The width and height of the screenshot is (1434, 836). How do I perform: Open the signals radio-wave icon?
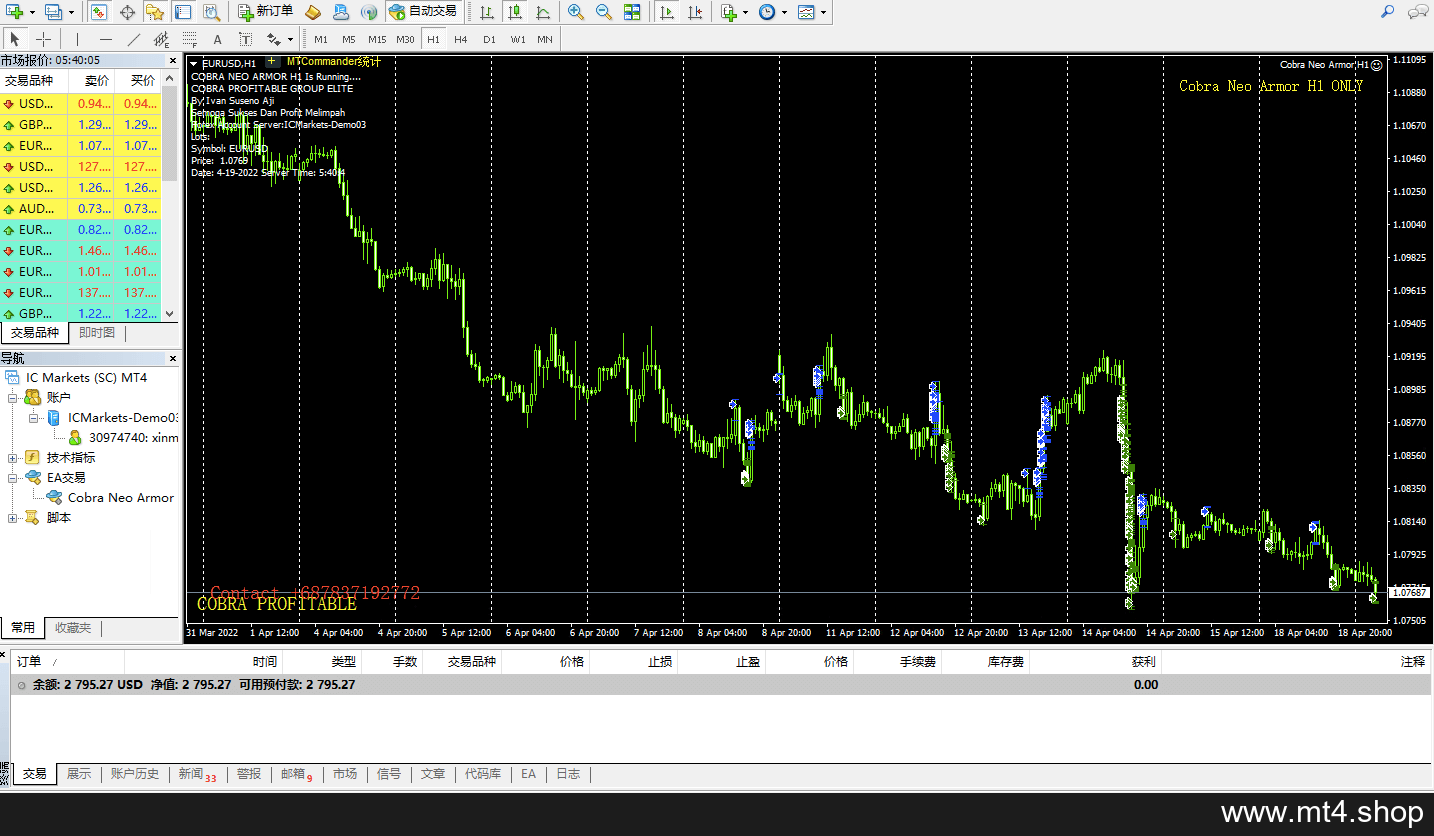pyautogui.click(x=369, y=12)
